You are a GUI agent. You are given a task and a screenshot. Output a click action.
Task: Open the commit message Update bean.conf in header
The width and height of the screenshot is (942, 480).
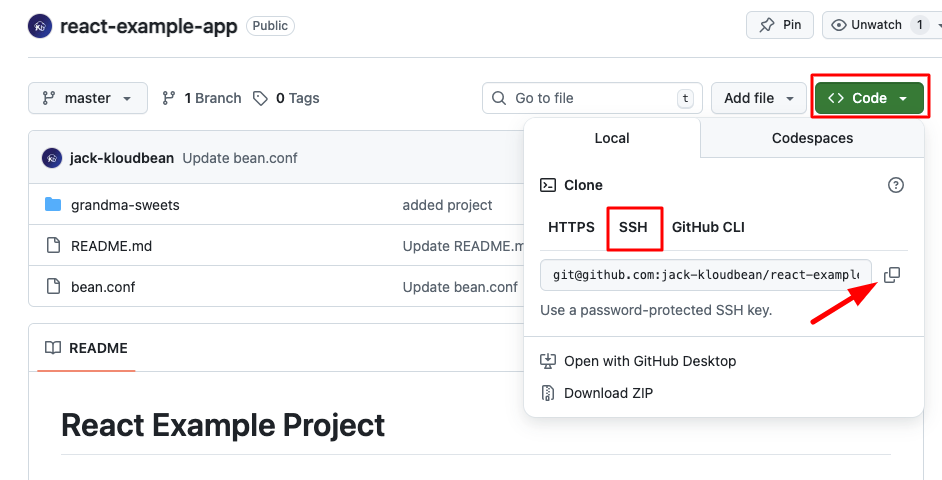pos(240,158)
